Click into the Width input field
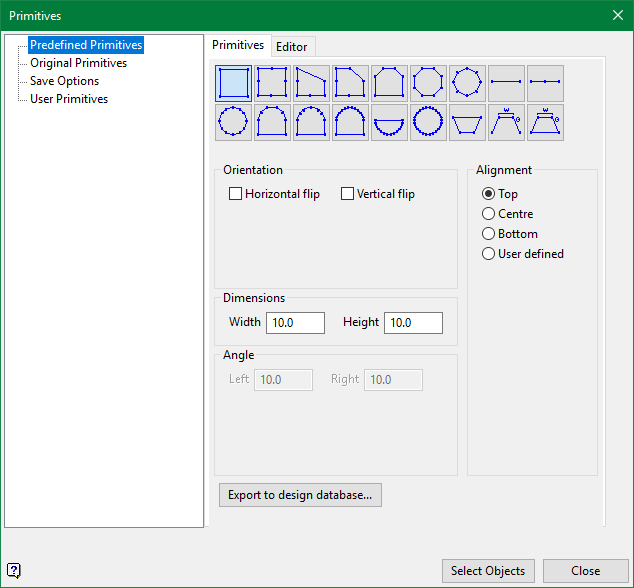 pyautogui.click(x=295, y=323)
